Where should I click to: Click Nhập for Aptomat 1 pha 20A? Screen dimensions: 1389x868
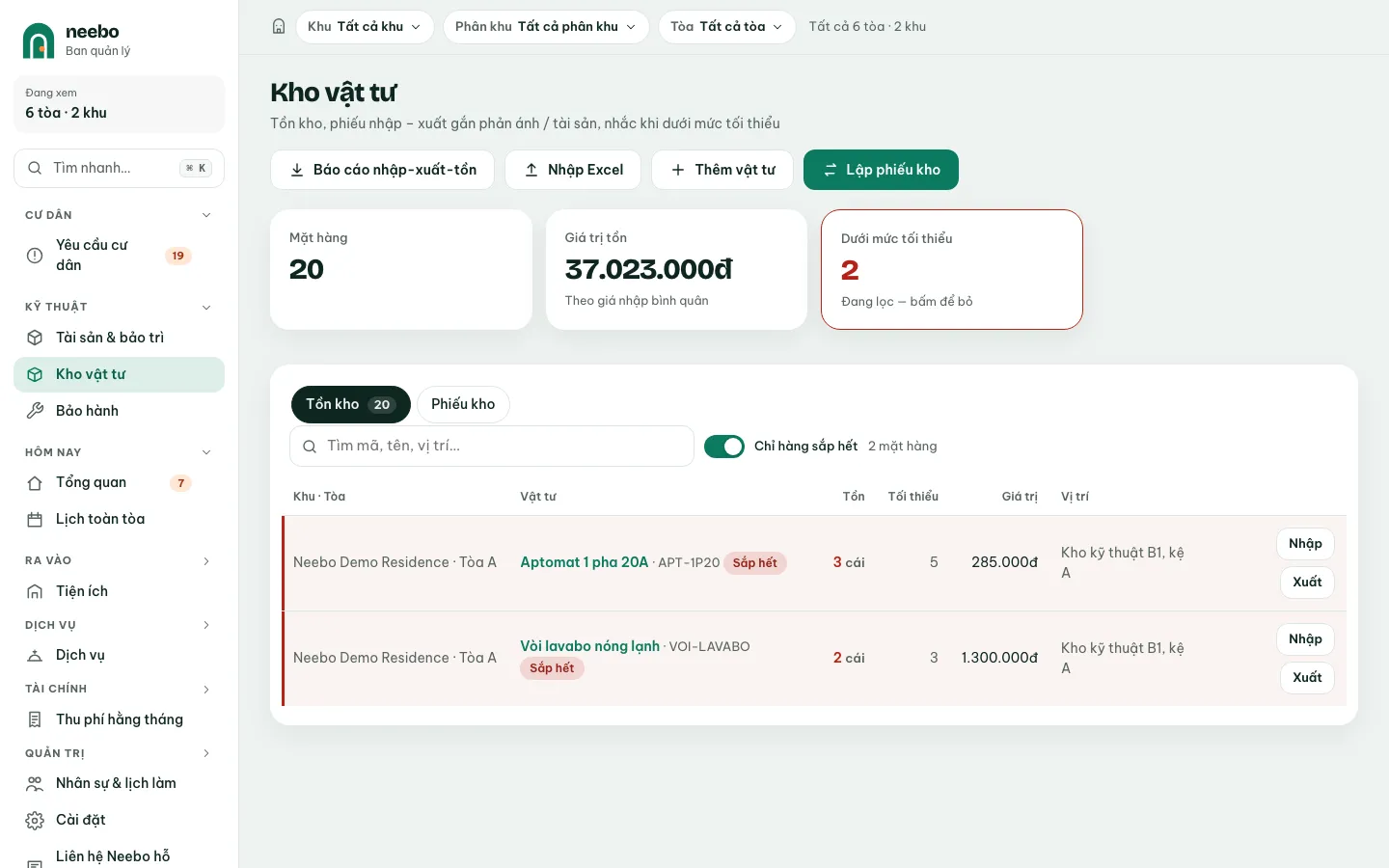1305,544
